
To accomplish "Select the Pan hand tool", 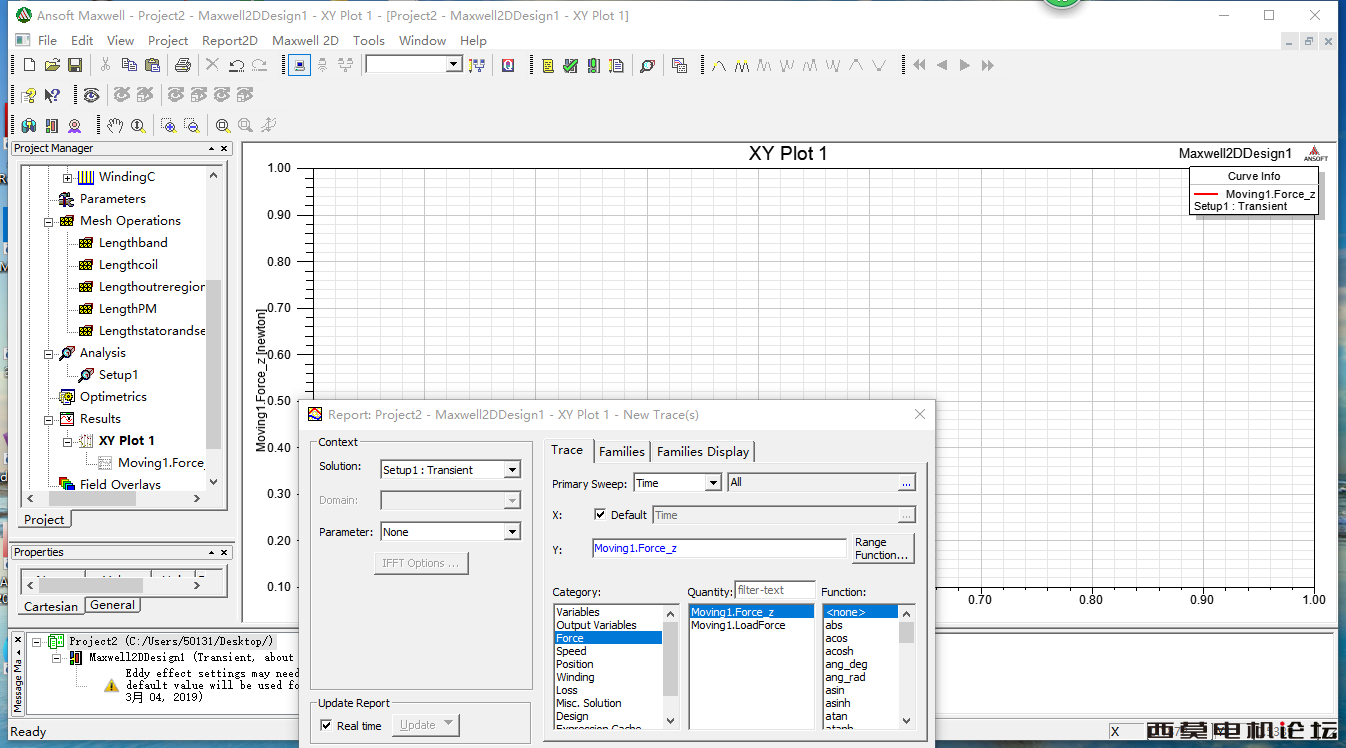I will pos(115,125).
